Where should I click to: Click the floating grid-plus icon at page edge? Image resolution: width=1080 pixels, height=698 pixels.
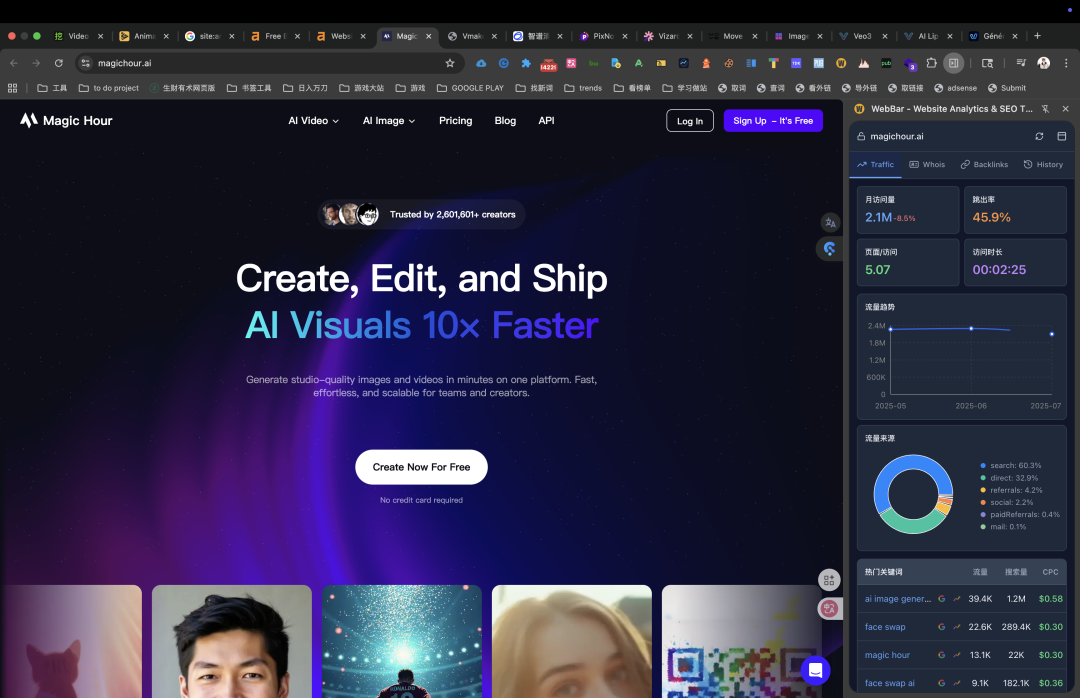829,580
